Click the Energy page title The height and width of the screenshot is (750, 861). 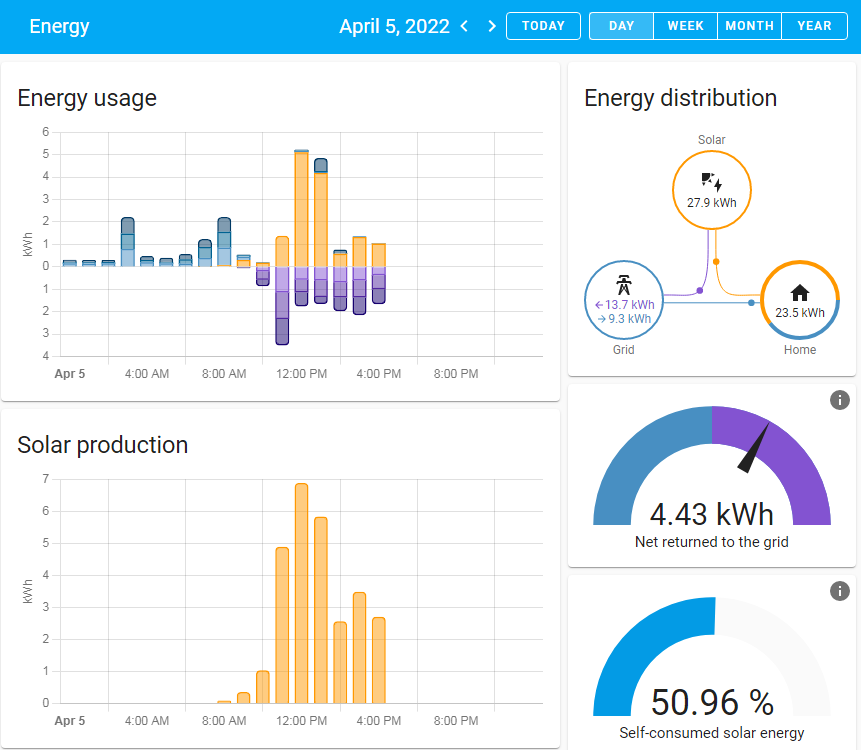coord(59,26)
